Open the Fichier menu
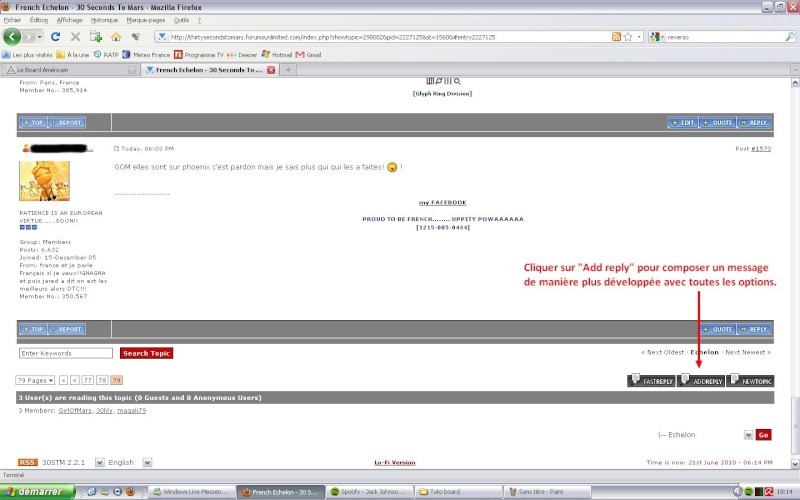The height and width of the screenshot is (500, 800). 12,20
